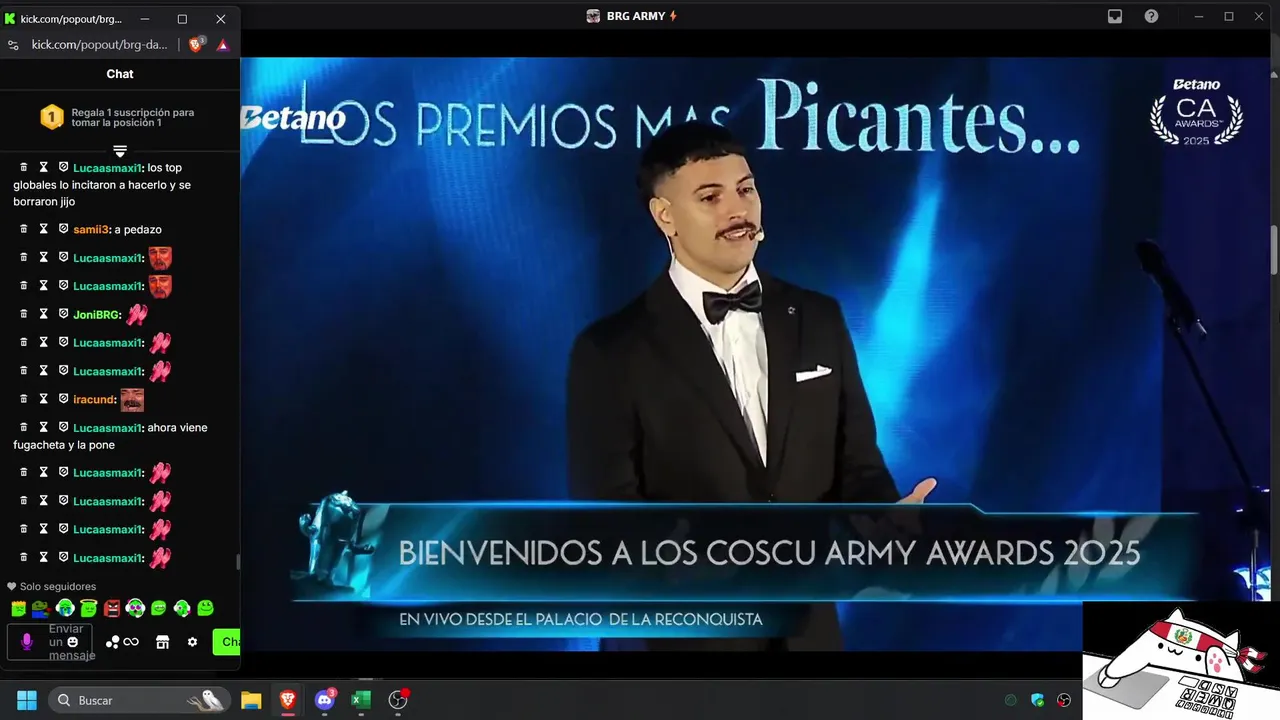
Task: Insert the green gamer headset emote
Action: tap(182, 608)
